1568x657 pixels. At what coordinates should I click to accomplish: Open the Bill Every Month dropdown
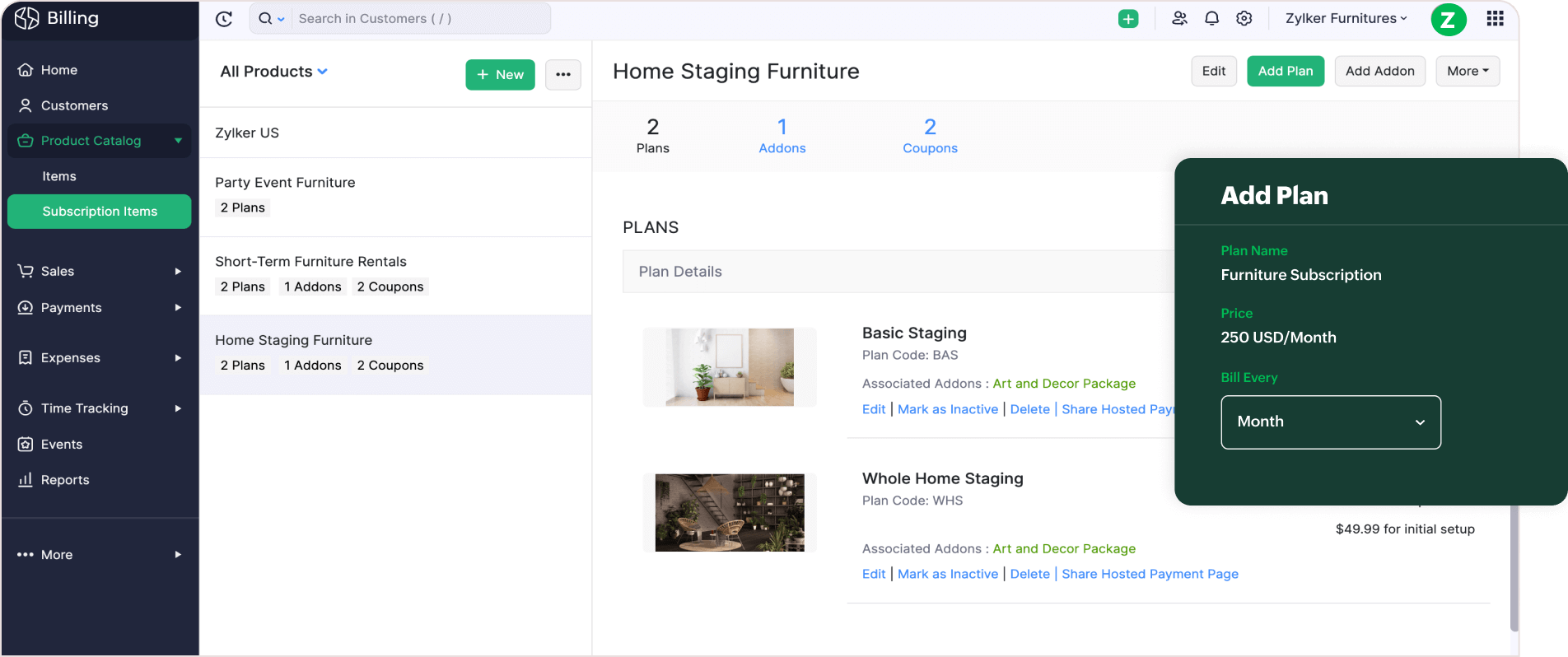tap(1330, 422)
